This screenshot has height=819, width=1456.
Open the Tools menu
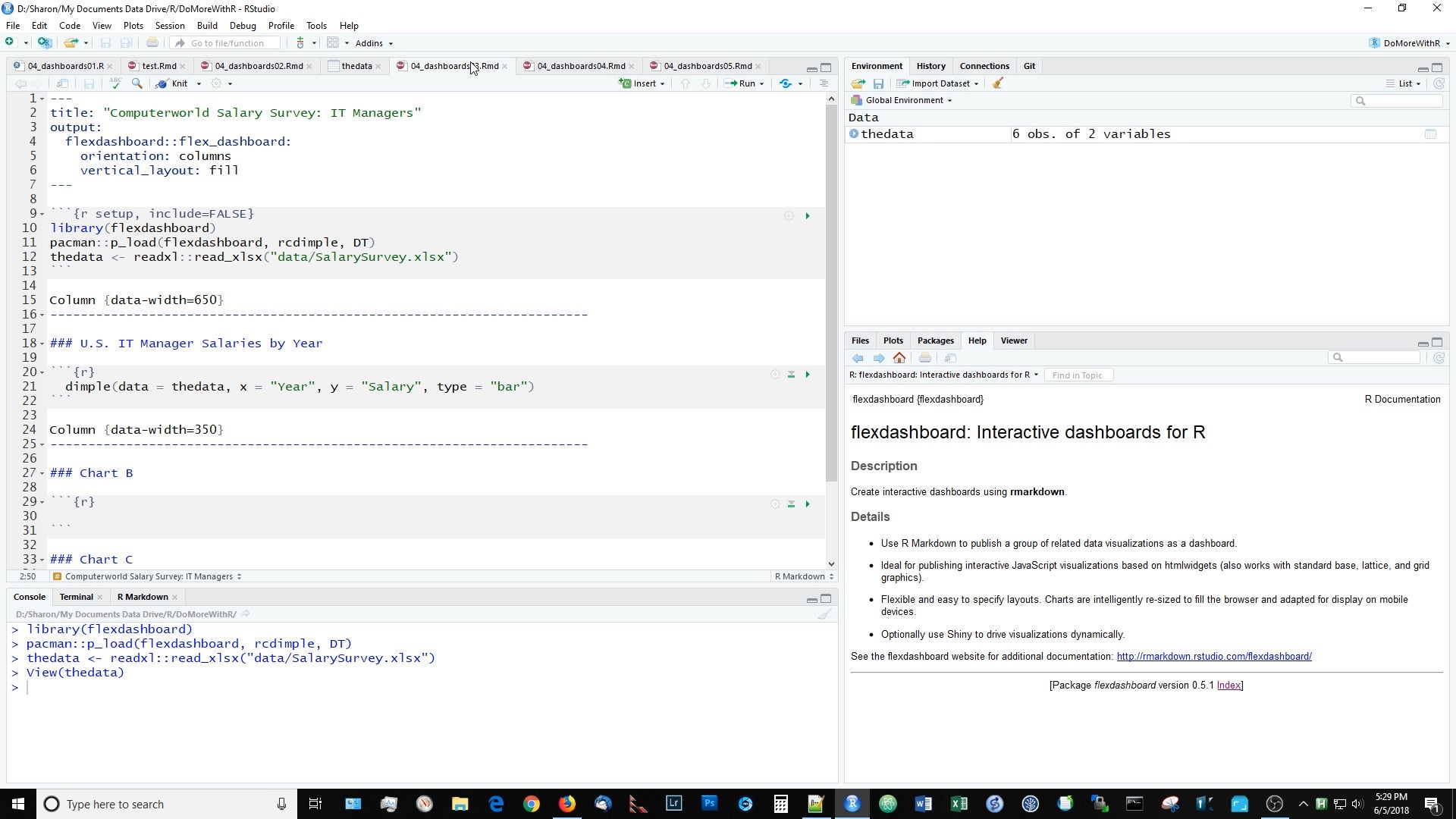(316, 26)
